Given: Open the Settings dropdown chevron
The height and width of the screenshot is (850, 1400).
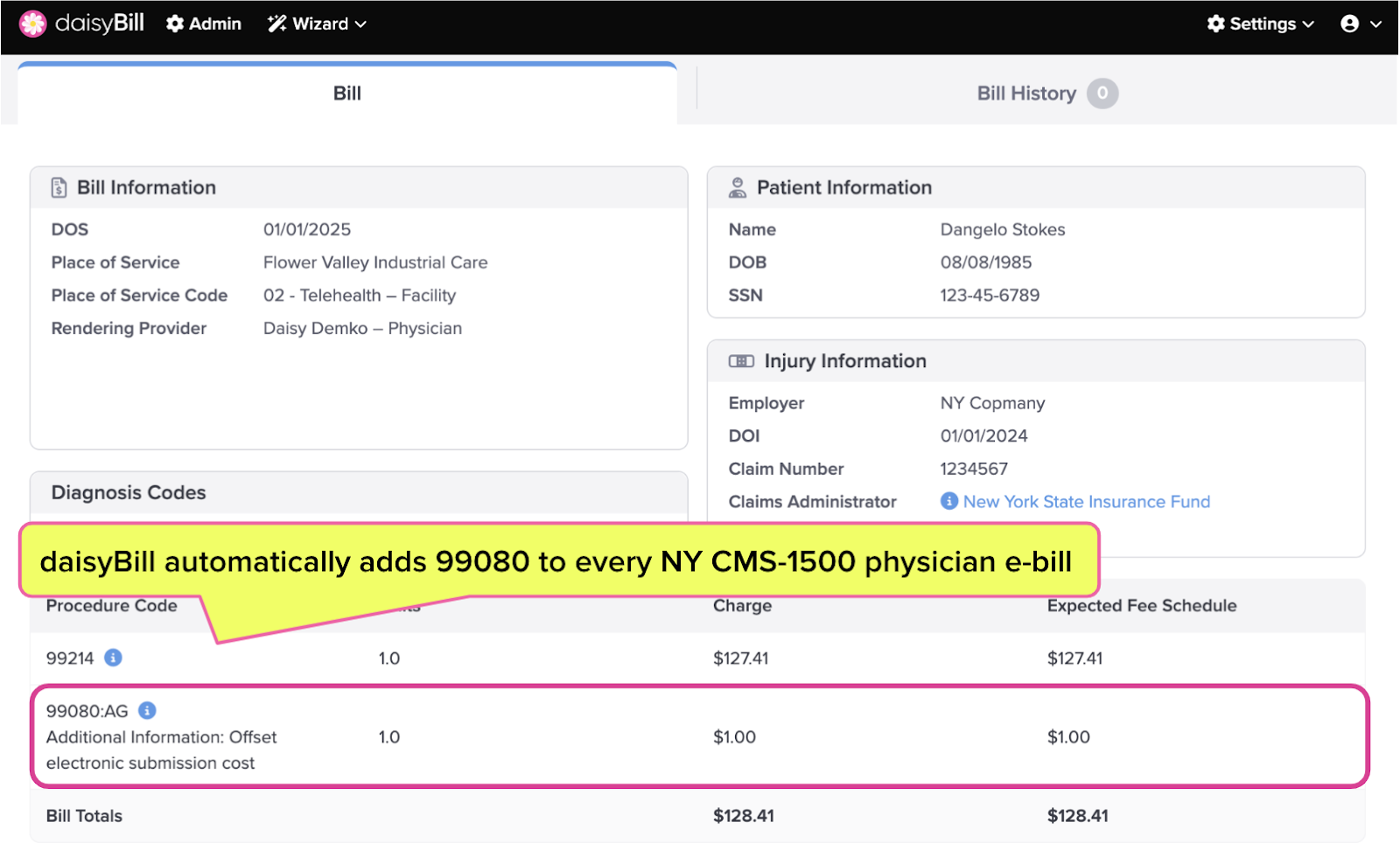Looking at the screenshot, I should coord(1309,24).
